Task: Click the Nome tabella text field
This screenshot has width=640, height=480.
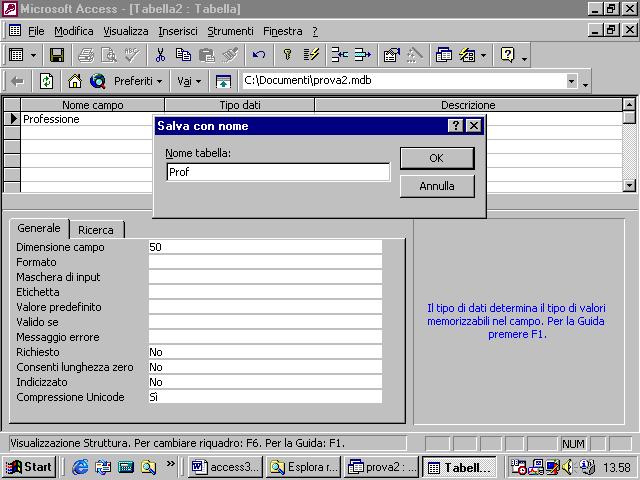Action: click(x=278, y=172)
